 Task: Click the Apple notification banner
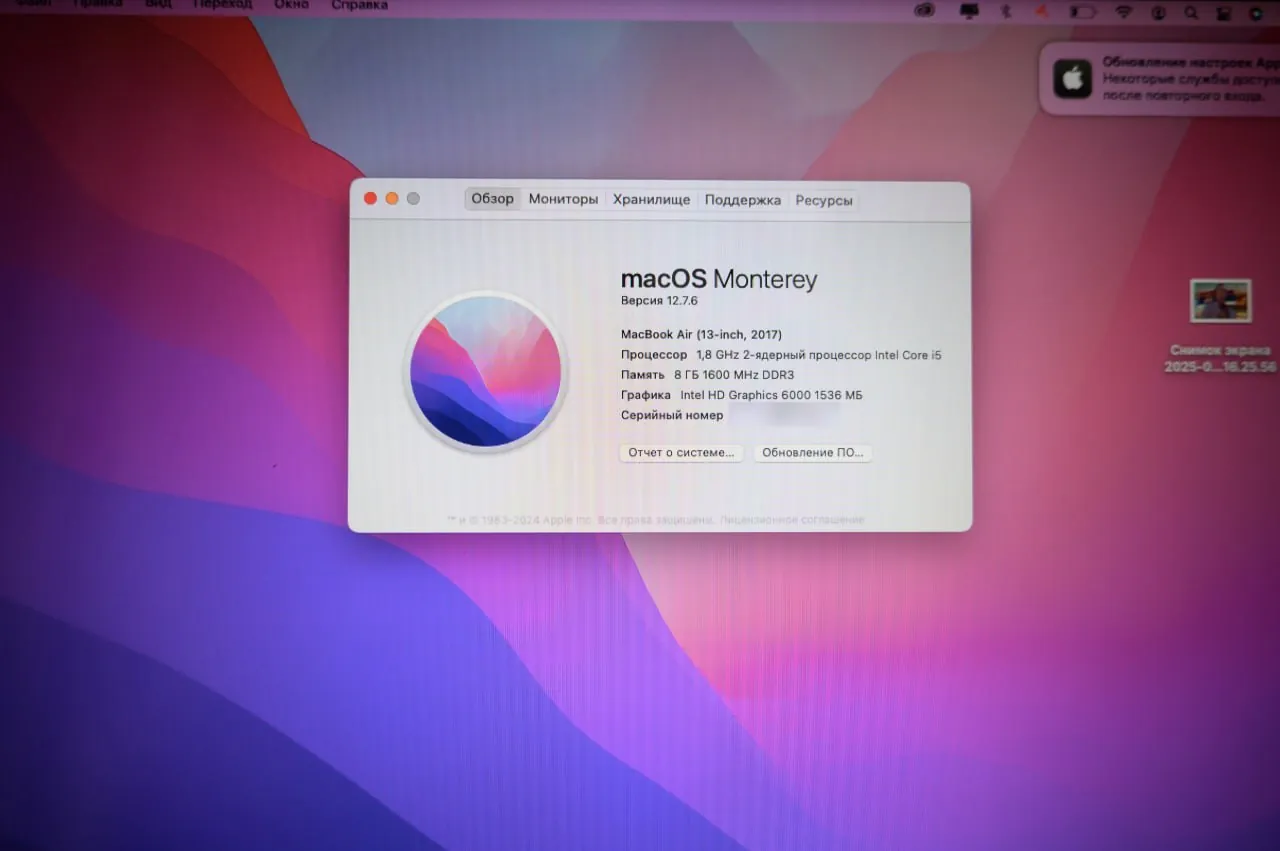coord(1160,78)
